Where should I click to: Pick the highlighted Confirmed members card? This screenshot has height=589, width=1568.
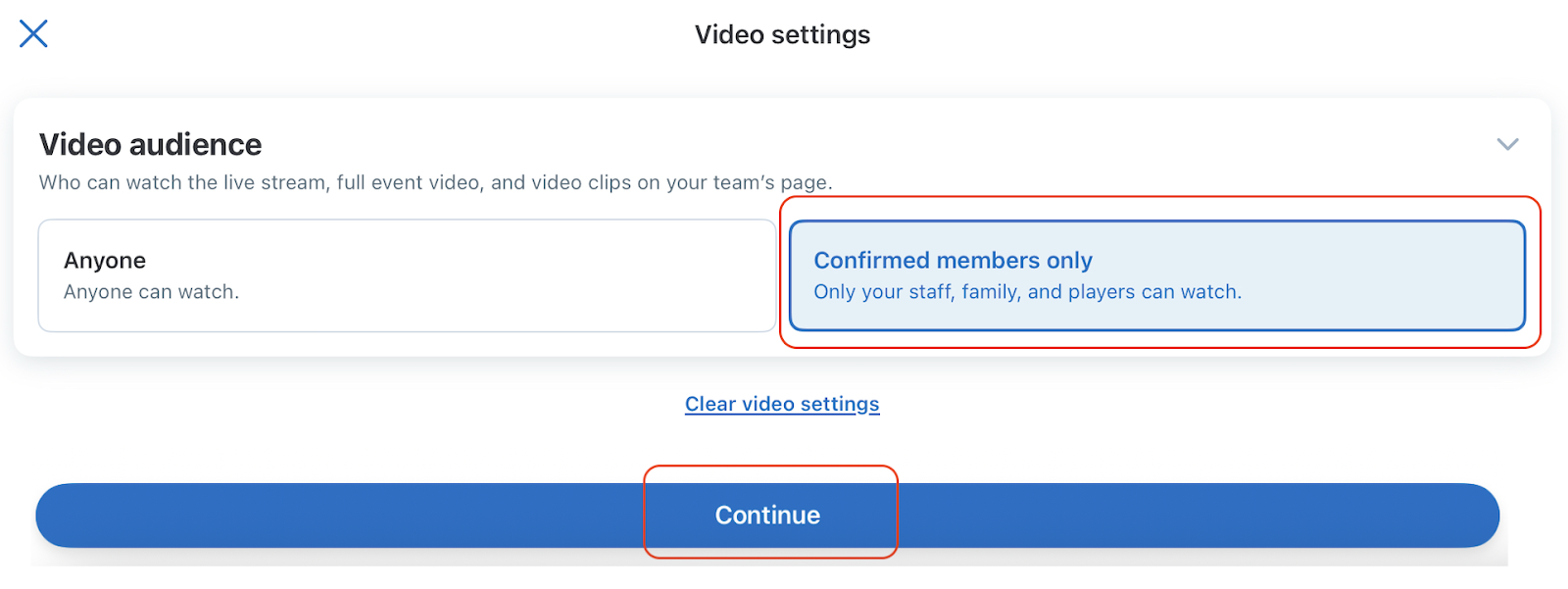[1156, 275]
